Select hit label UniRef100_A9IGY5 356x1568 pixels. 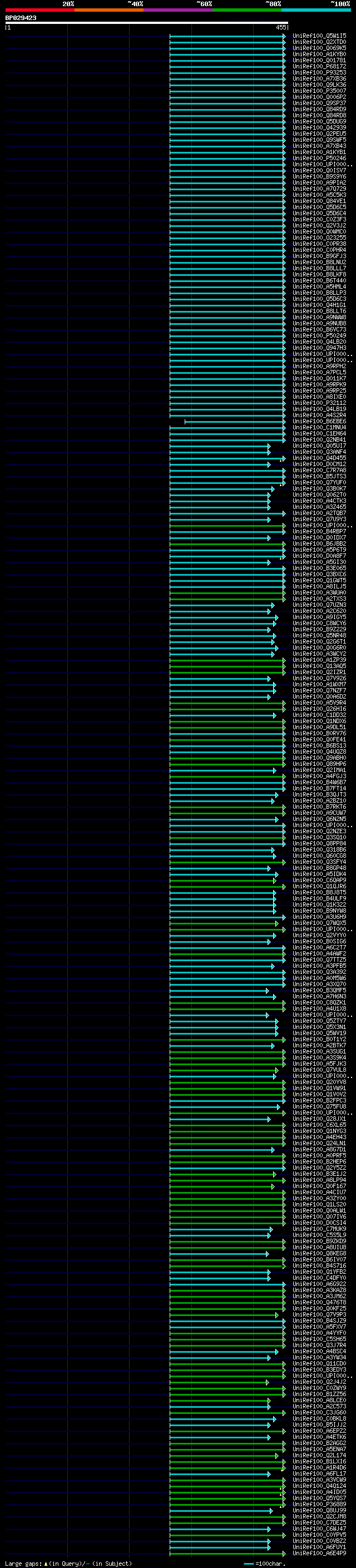[x=319, y=617]
